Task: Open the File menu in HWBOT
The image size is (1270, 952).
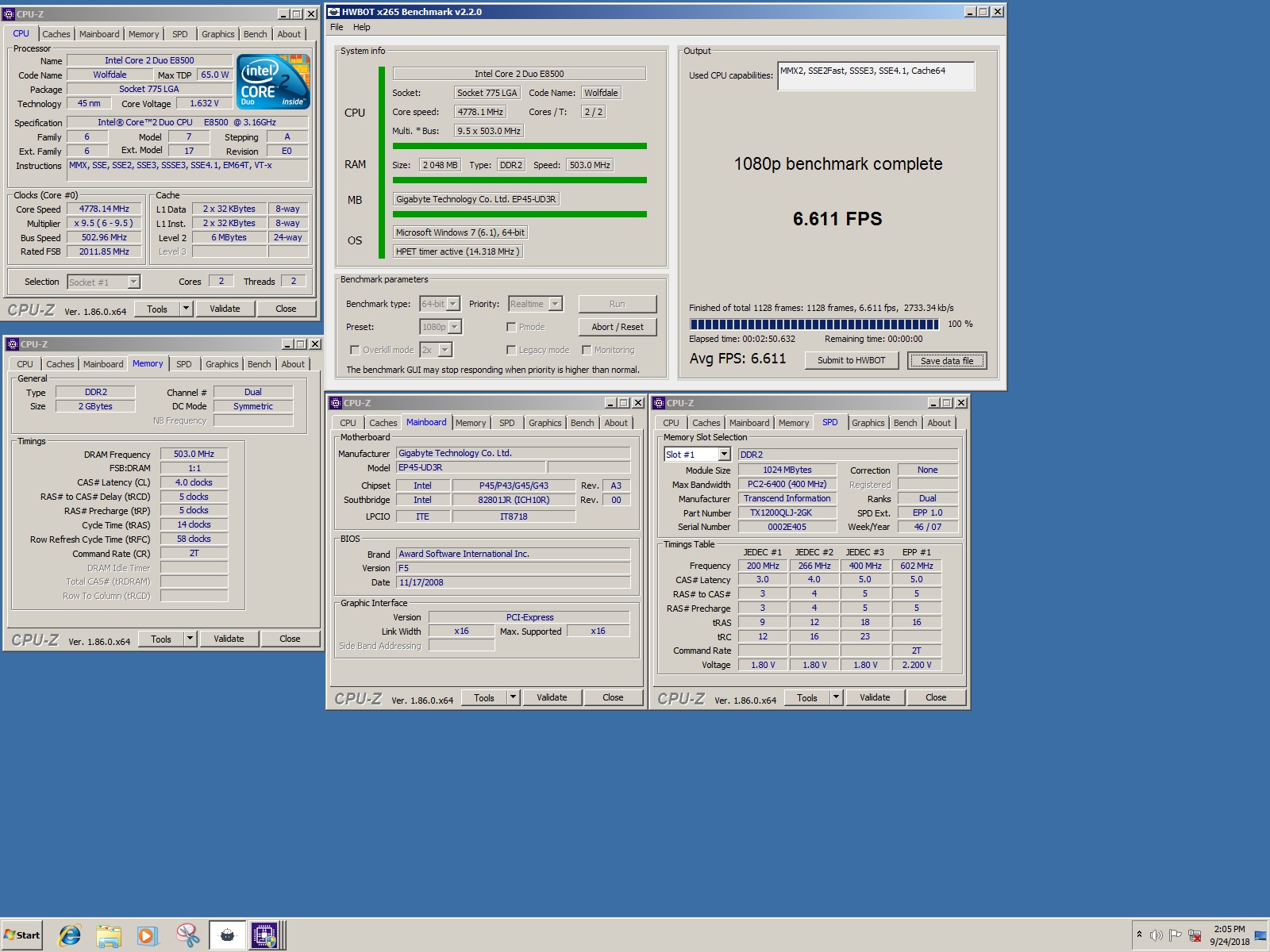Action: point(337,27)
